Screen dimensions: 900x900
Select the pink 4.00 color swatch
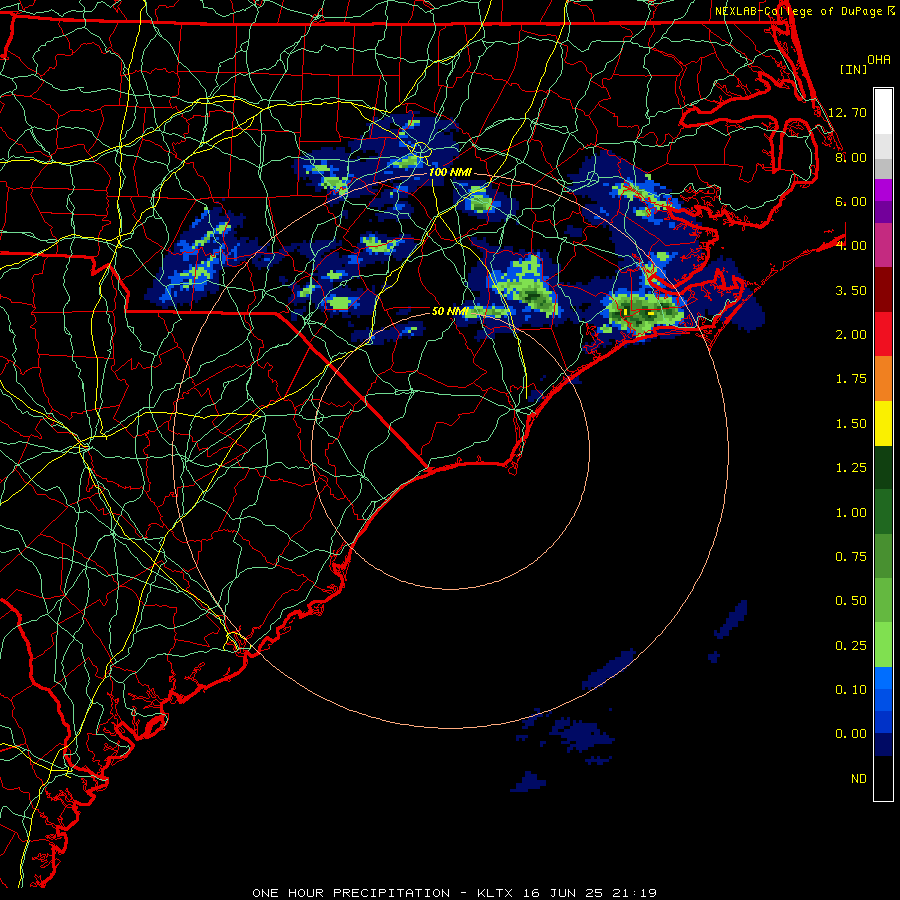pos(883,246)
